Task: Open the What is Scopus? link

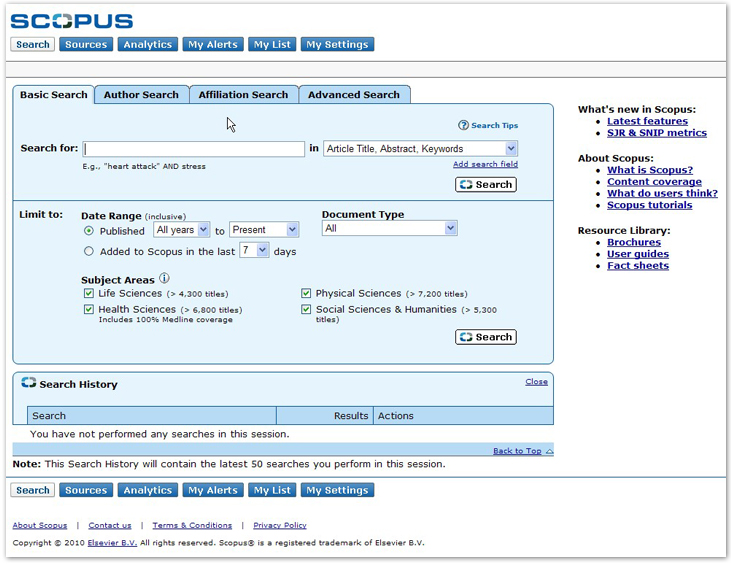Action: point(650,170)
